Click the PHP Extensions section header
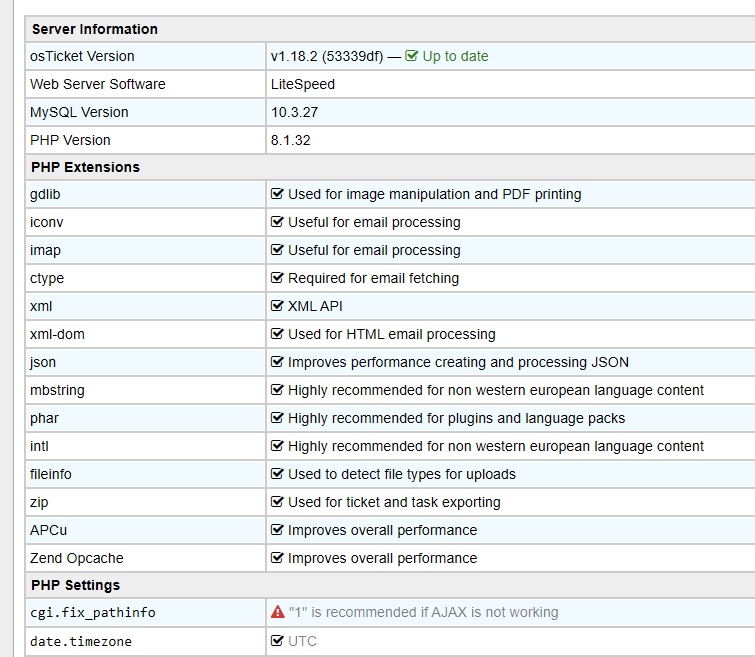Image resolution: width=755 pixels, height=657 pixels. [85, 167]
